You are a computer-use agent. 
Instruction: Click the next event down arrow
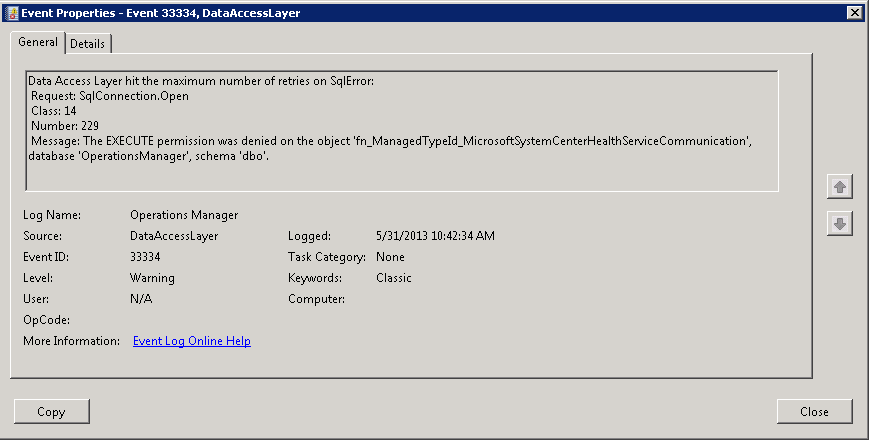[840, 224]
